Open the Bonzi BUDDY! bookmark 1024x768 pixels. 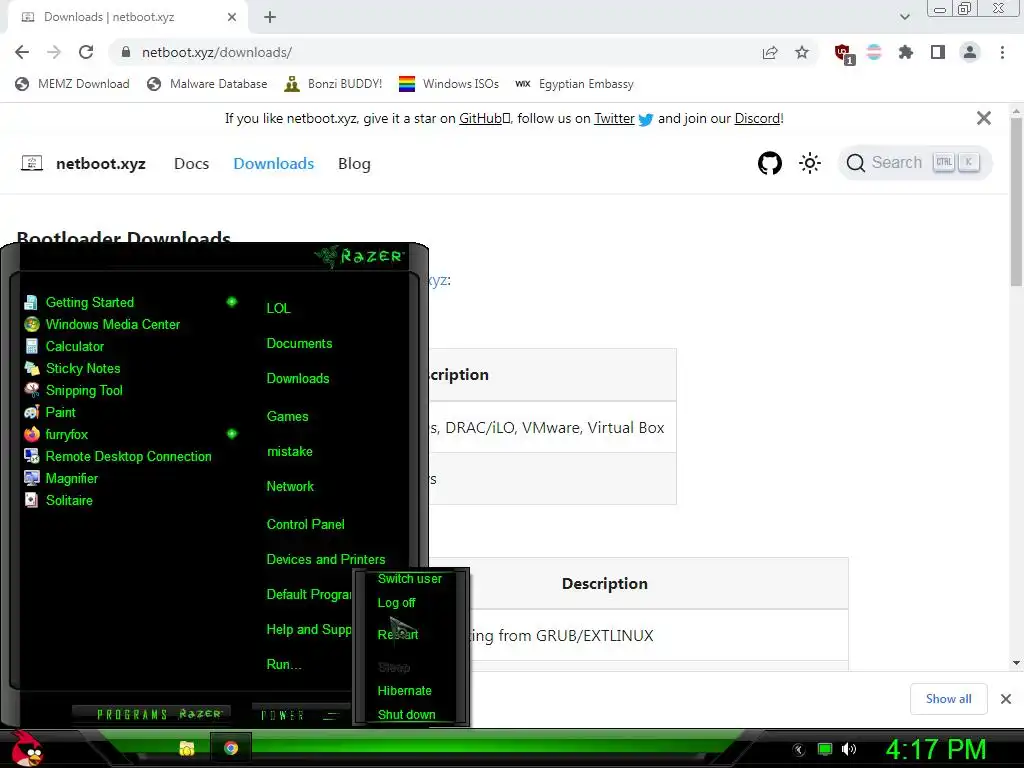pos(334,84)
